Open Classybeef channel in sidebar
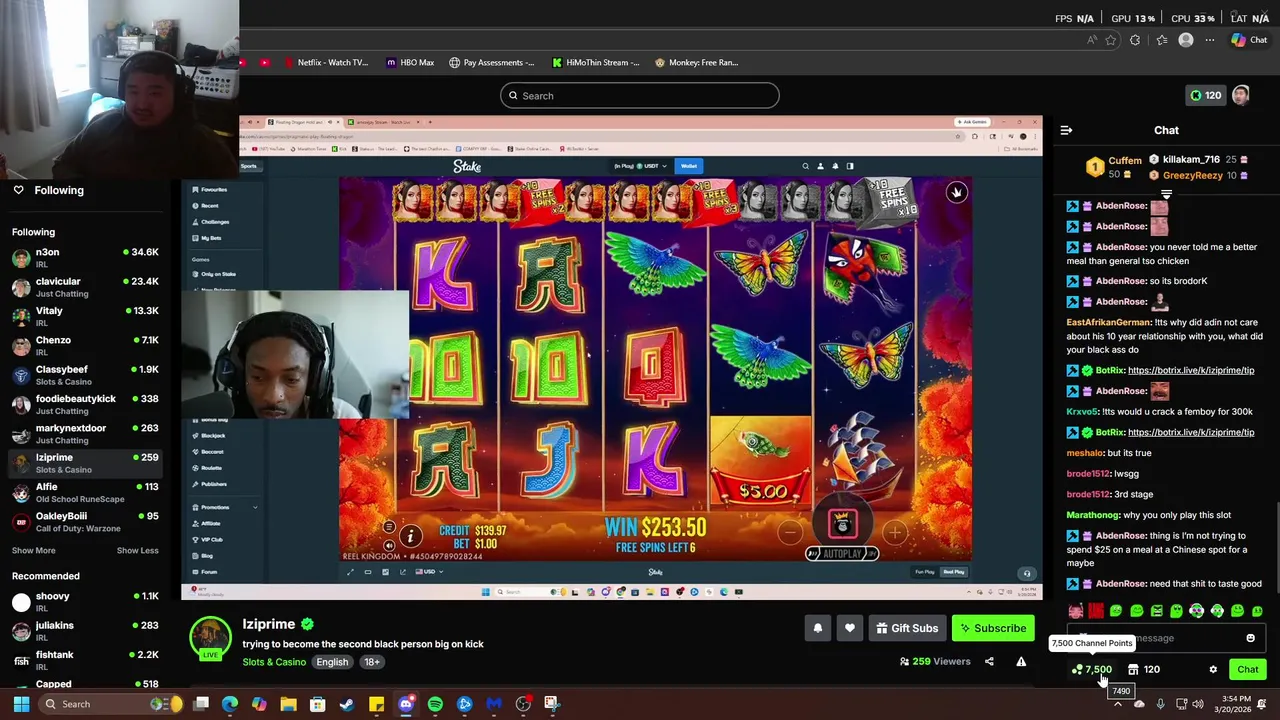 [x=85, y=375]
